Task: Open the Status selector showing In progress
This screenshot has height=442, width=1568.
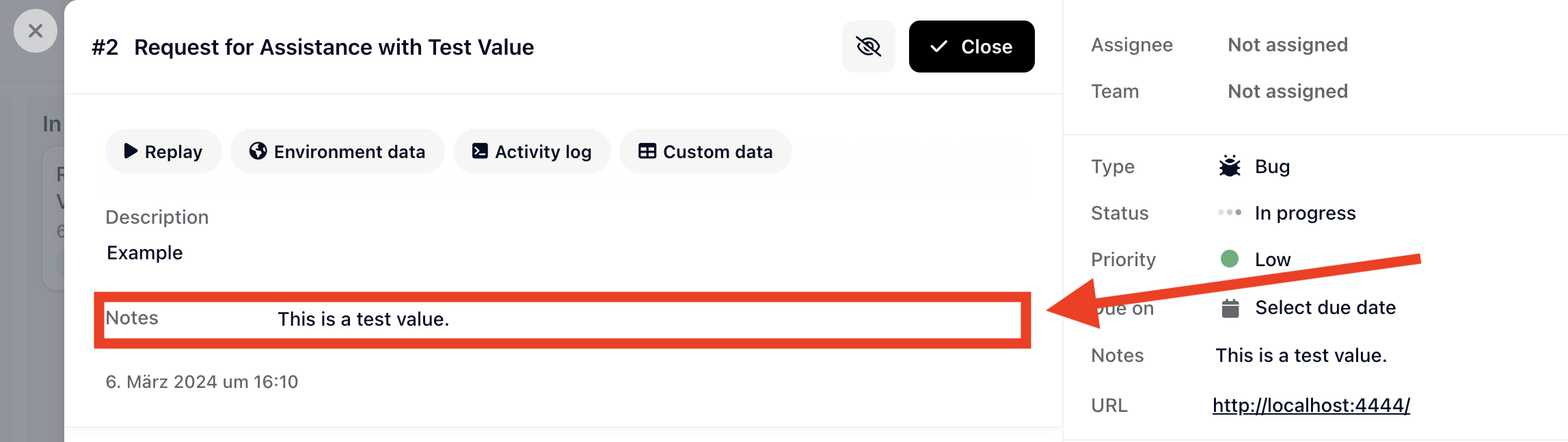Action: [x=1306, y=213]
